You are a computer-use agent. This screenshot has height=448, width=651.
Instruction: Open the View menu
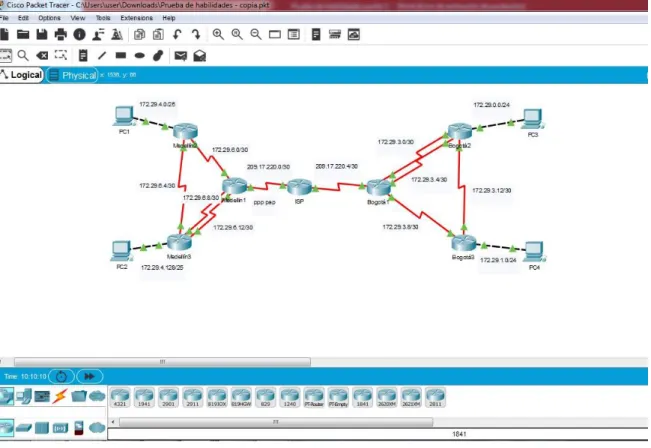[78, 18]
